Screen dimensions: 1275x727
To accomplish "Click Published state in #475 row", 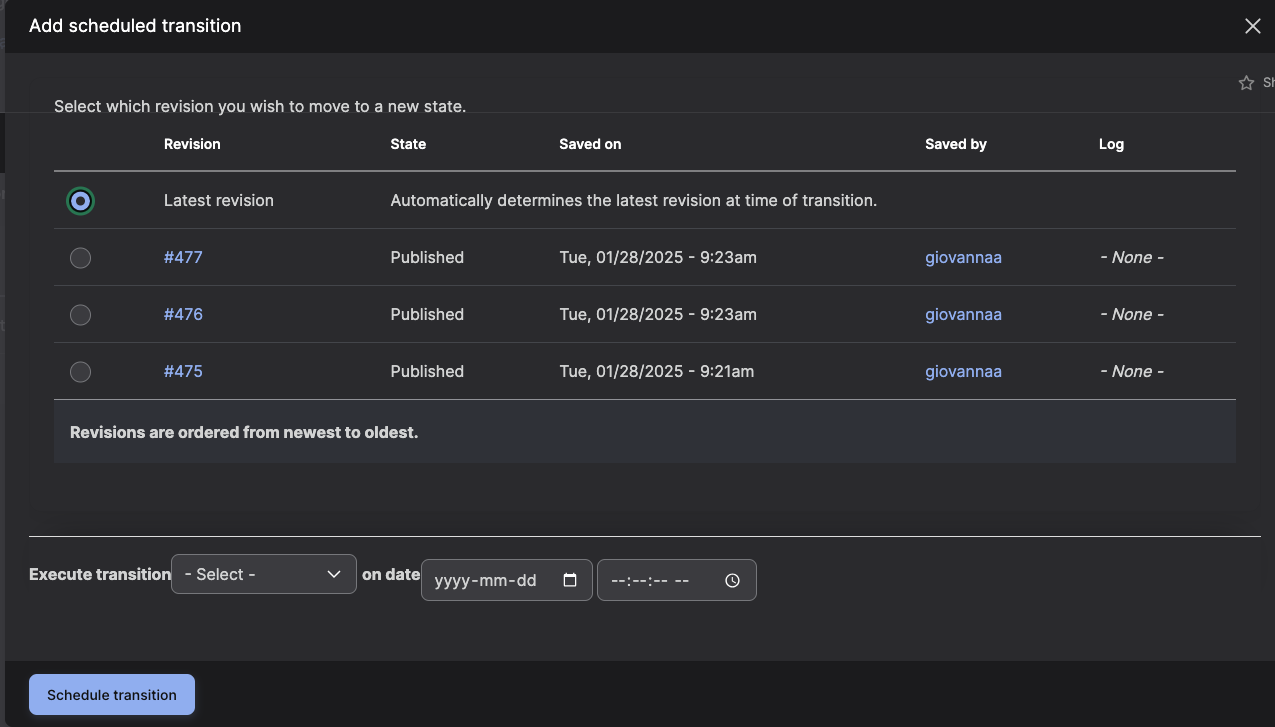I will pos(427,371).
